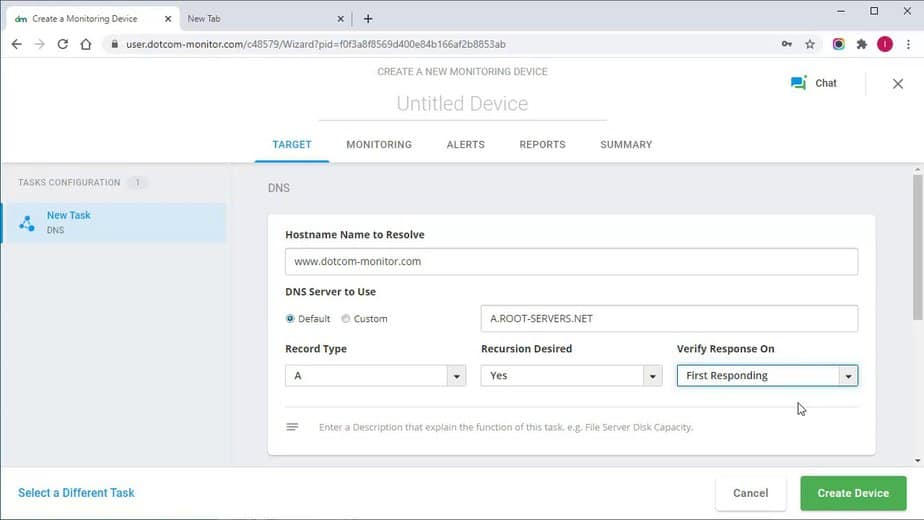Click the saved password key icon
The height and width of the screenshot is (520, 924).
pos(787,44)
